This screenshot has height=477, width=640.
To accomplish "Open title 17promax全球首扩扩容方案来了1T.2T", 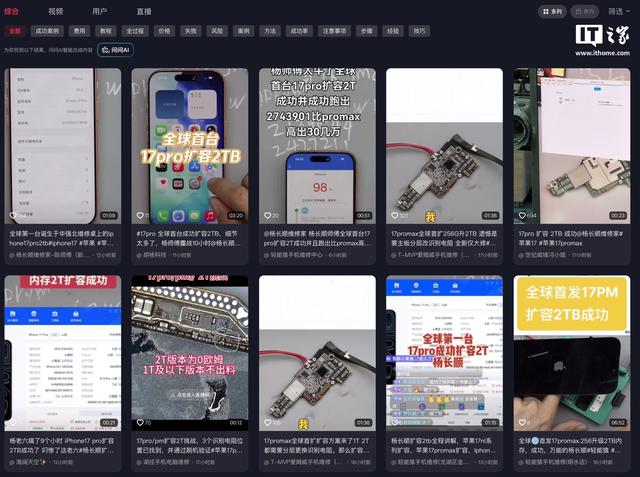I will [317, 446].
